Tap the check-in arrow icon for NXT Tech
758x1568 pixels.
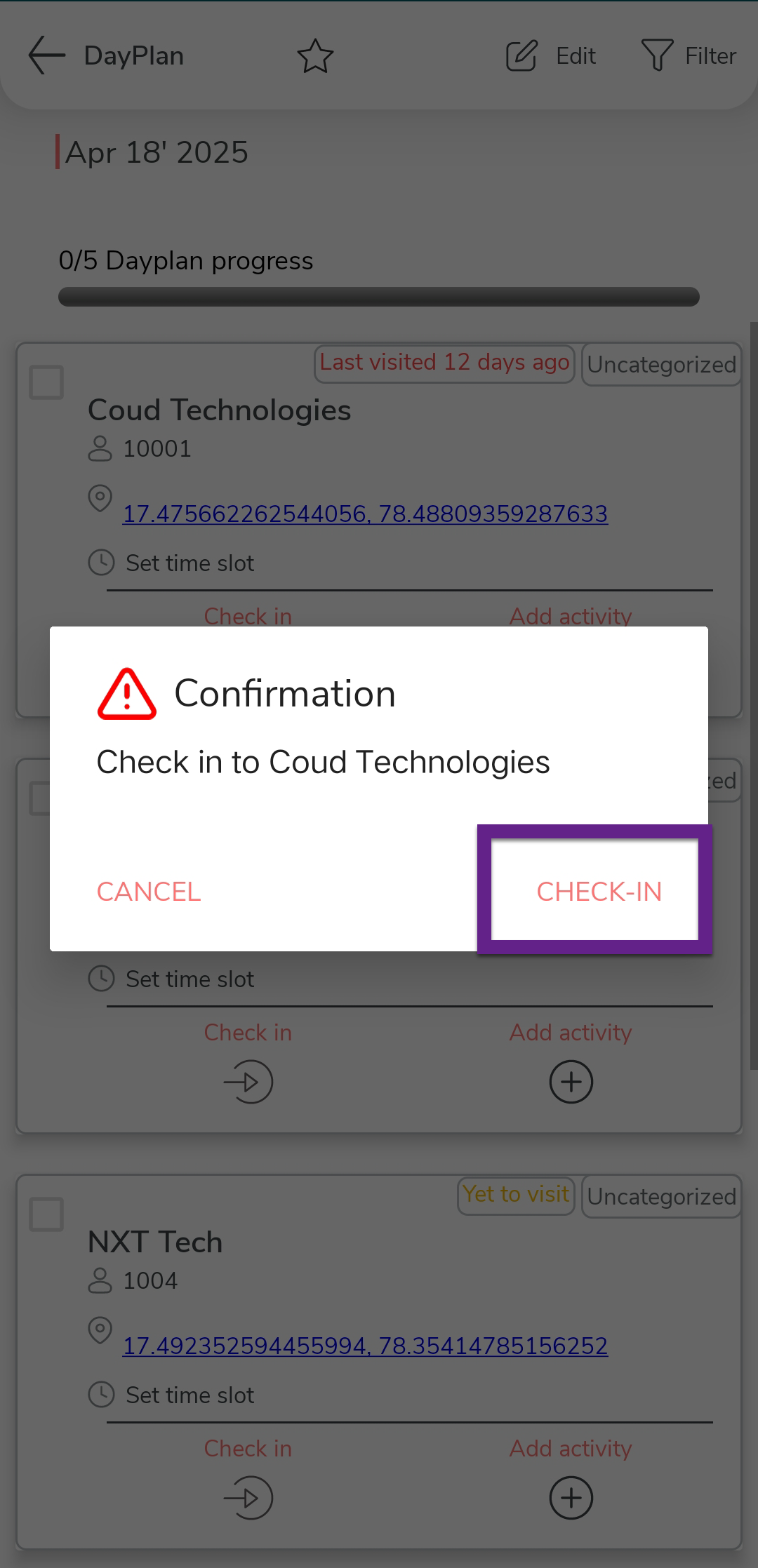tap(248, 1497)
